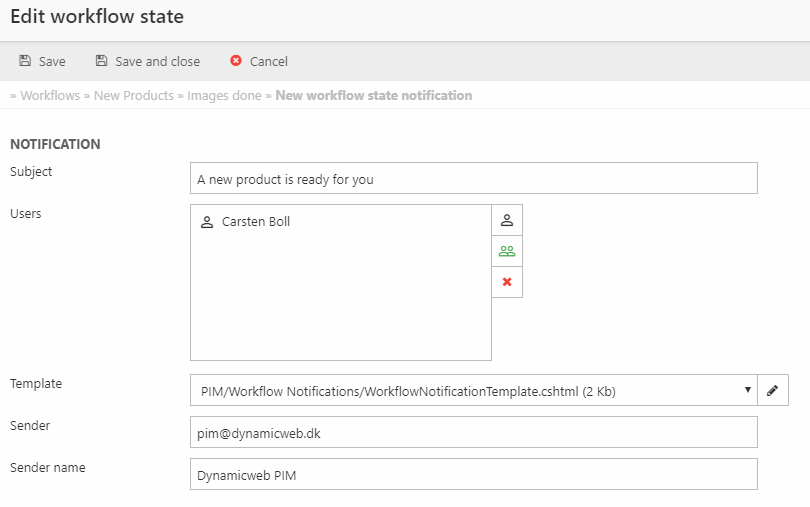
Task: Click Save and close in toolbar
Action: coord(147,62)
